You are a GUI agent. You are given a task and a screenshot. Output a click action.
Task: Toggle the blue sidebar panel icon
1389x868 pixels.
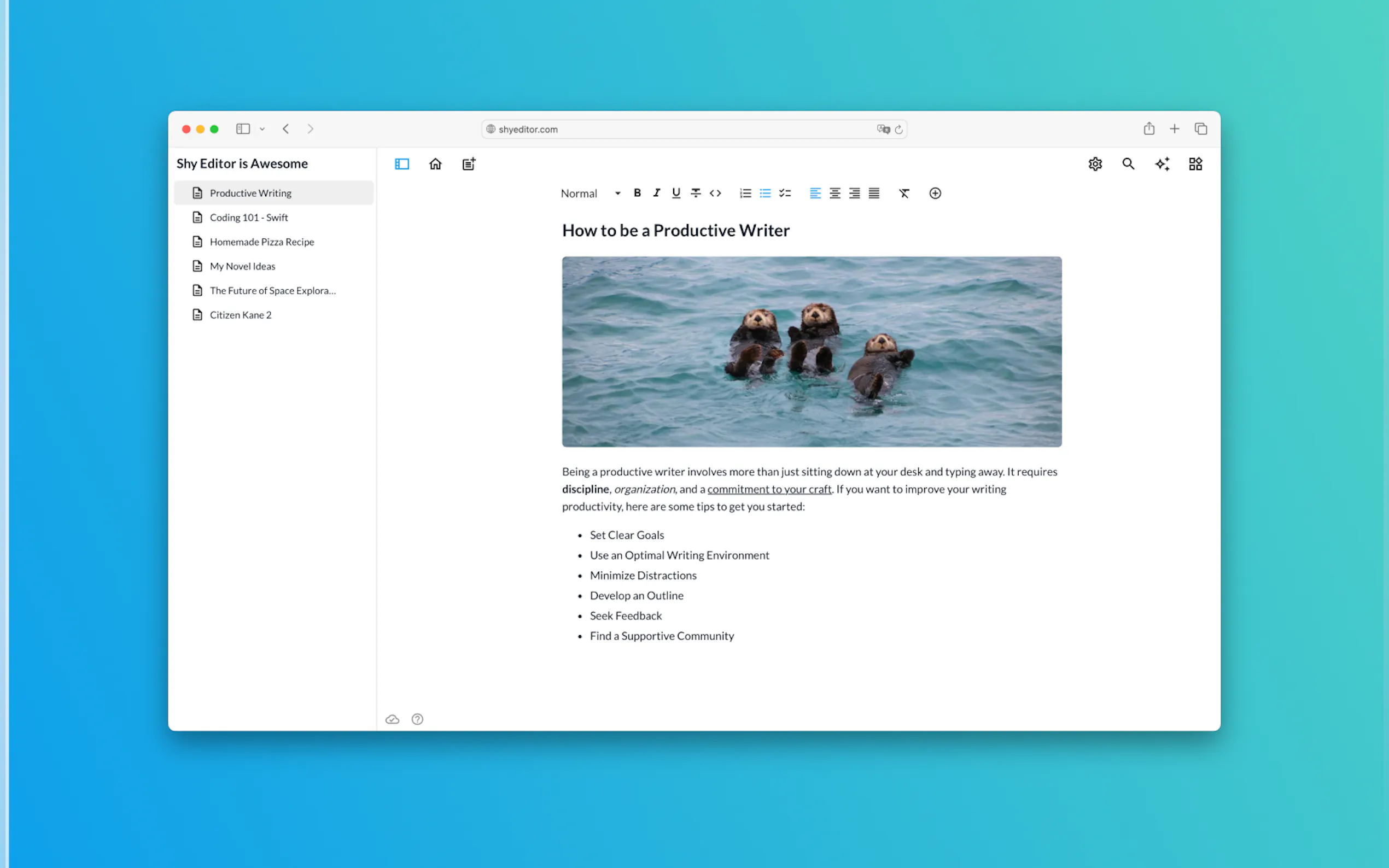(402, 164)
